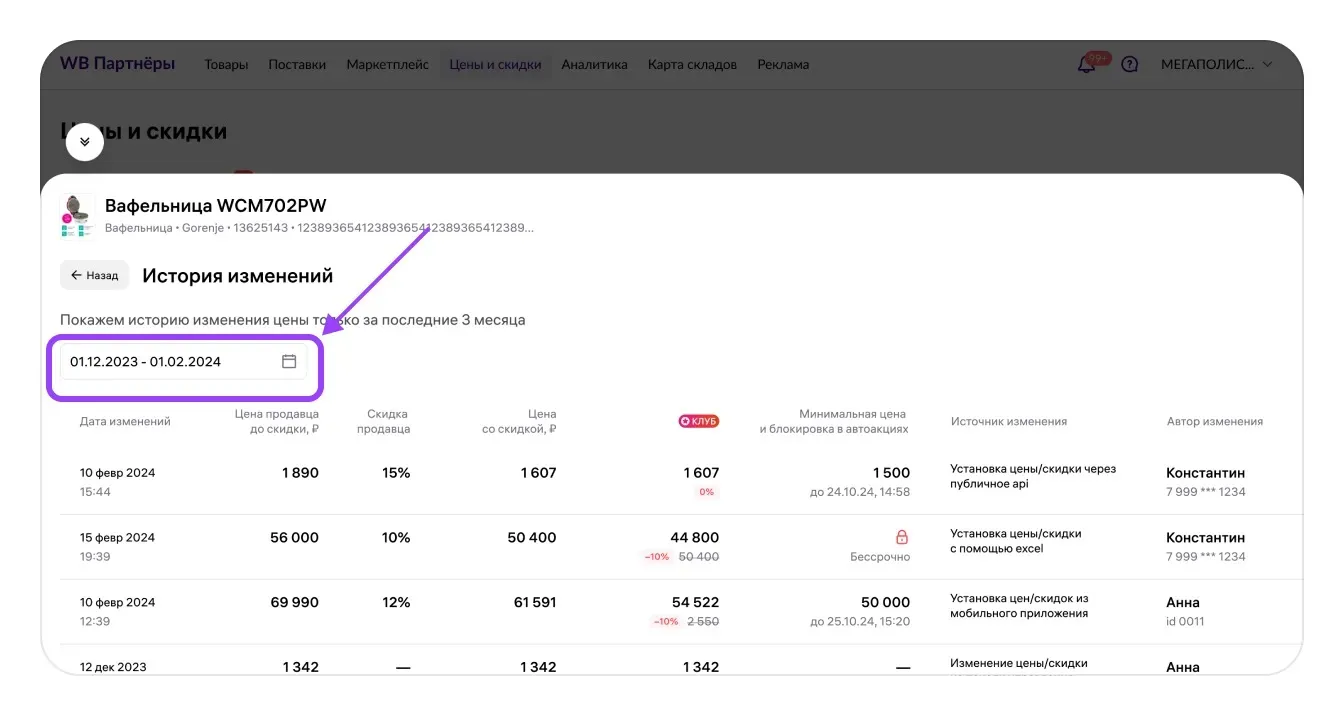
Task: Open the date range picker field
Action: pyautogui.click(x=170, y=362)
